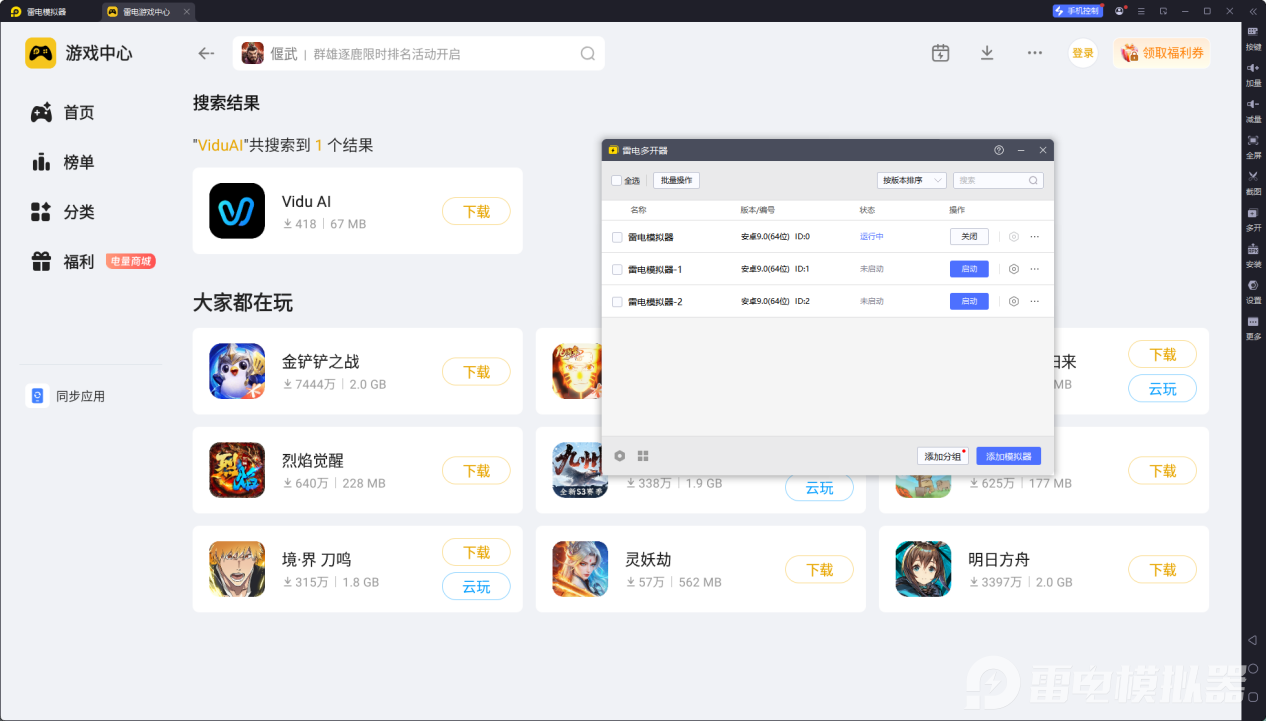Tick the checkbox for 雷电模拟器-1
Image resolution: width=1266 pixels, height=721 pixels.
click(617, 269)
